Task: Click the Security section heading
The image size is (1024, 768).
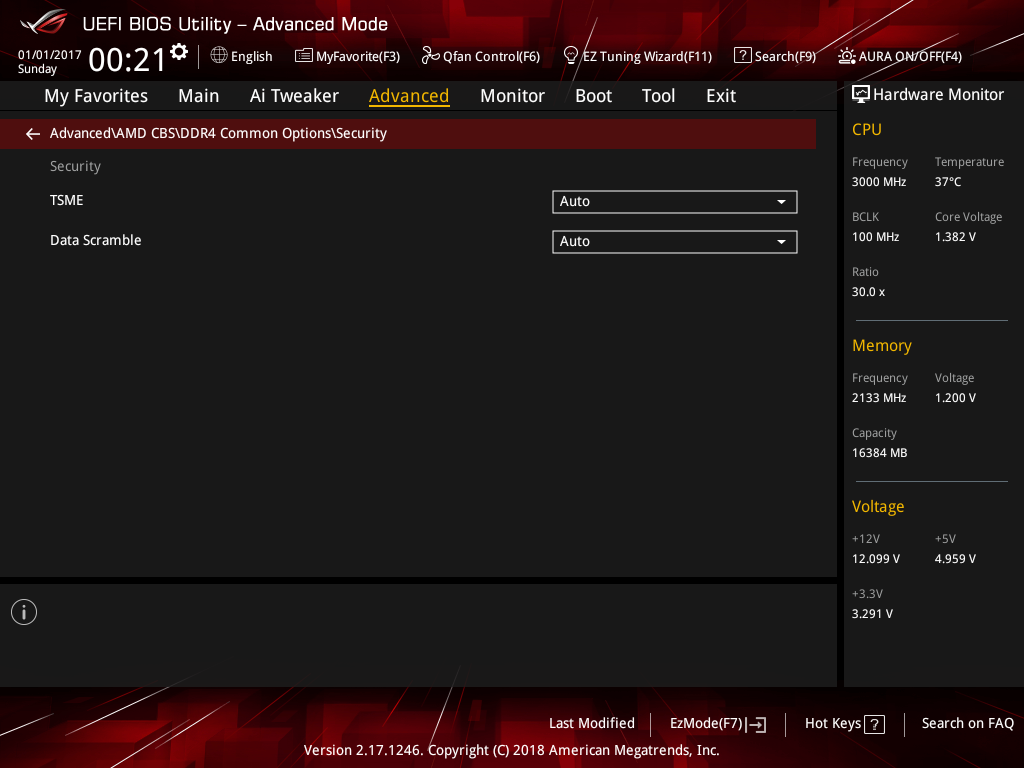Action: pyautogui.click(x=76, y=167)
